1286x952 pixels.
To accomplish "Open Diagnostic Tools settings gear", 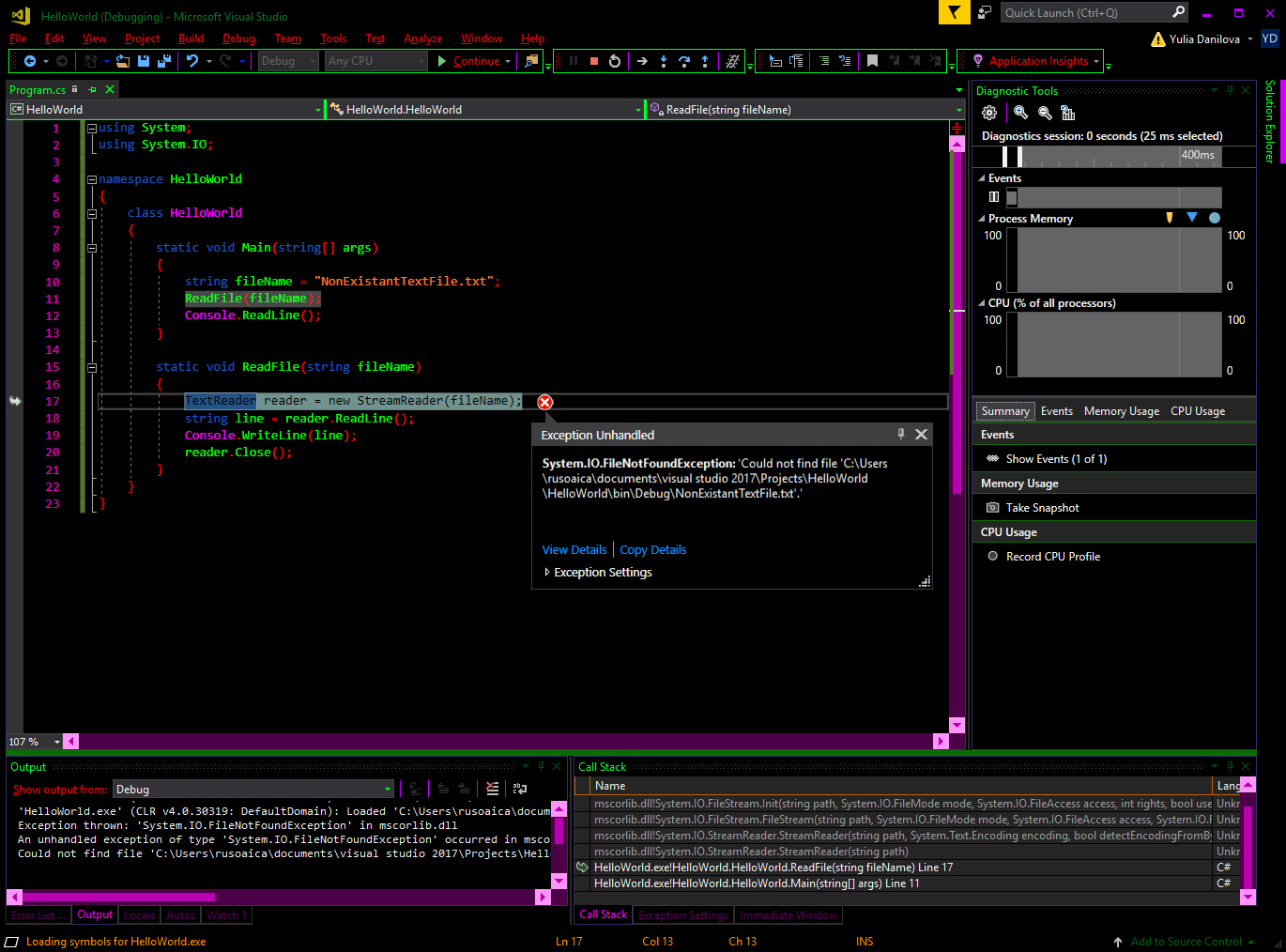I will point(989,113).
